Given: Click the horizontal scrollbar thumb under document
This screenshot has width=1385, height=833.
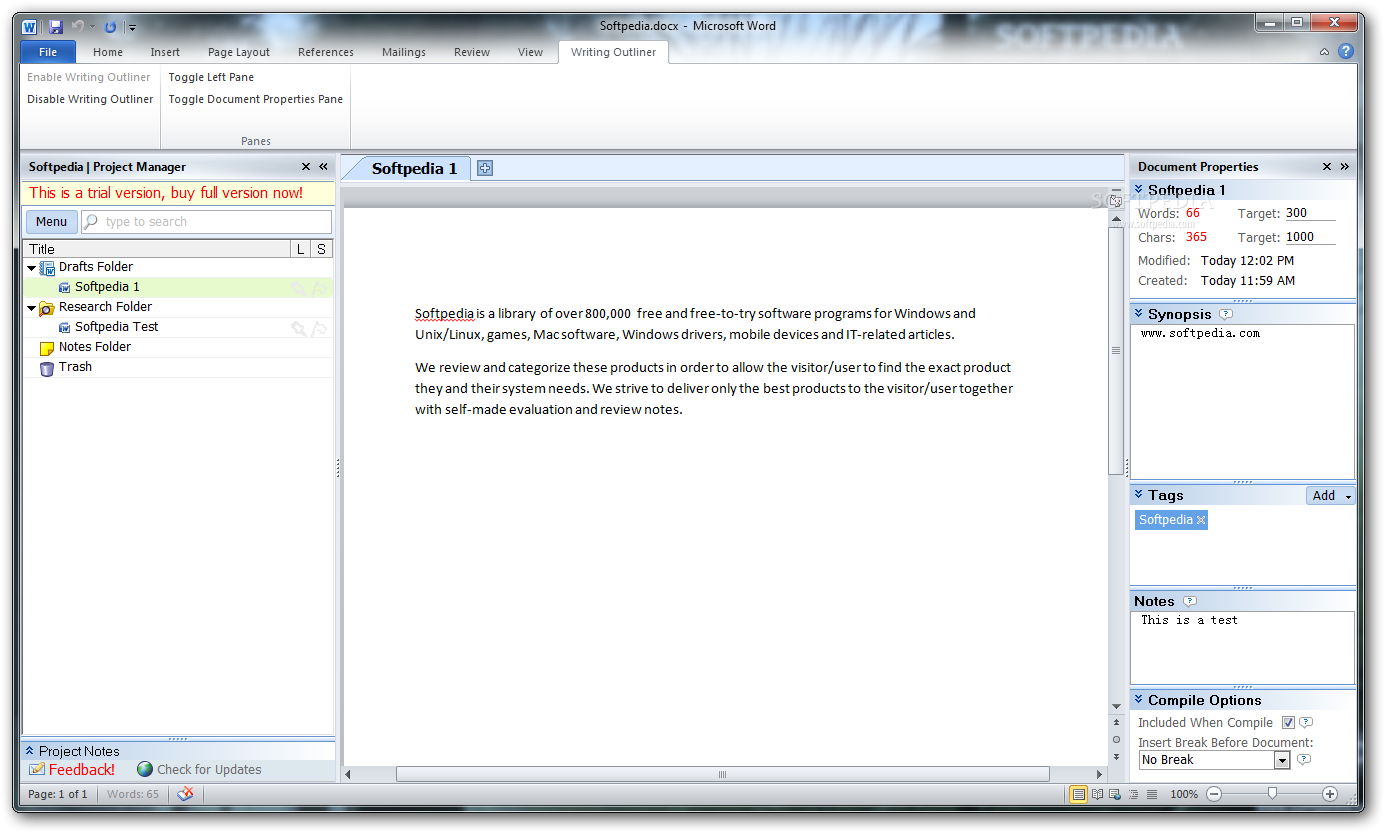Looking at the screenshot, I should tap(723, 774).
